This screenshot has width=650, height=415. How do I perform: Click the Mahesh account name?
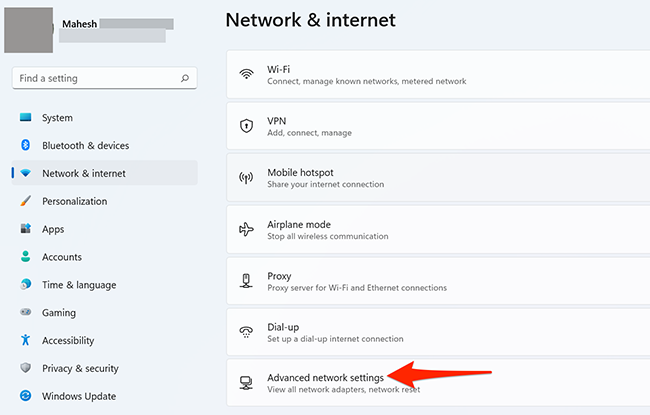click(79, 24)
